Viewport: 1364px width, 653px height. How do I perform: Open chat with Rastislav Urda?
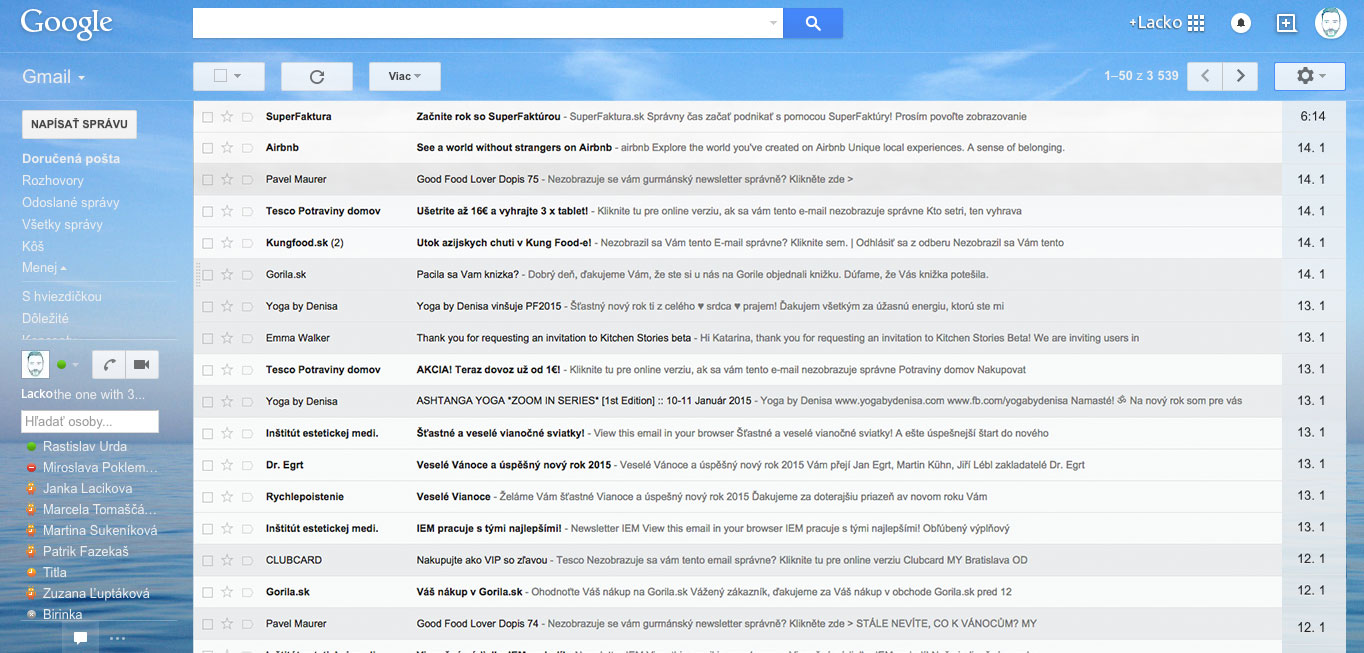click(x=85, y=447)
